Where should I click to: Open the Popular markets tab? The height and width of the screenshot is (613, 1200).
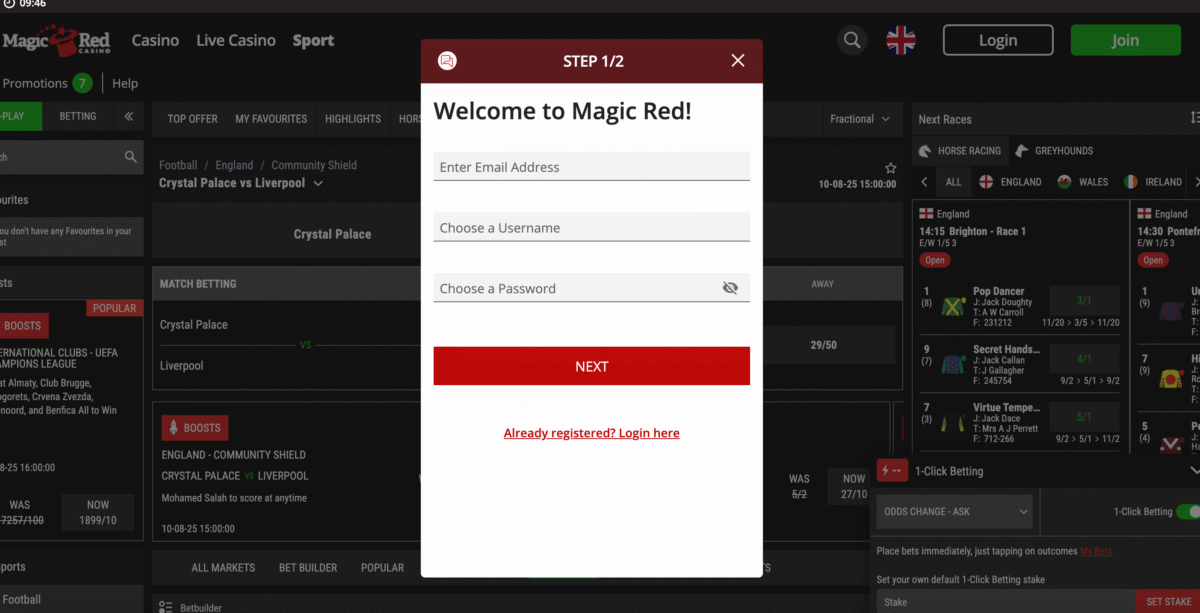click(382, 567)
